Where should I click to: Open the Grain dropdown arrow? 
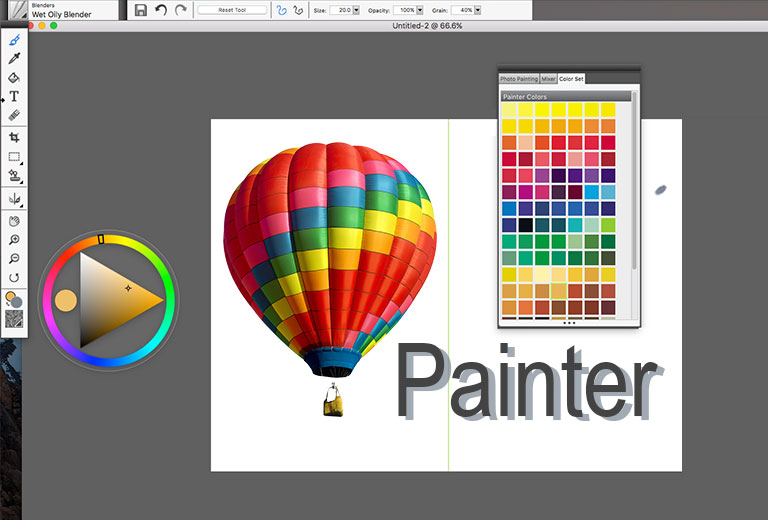pos(478,10)
